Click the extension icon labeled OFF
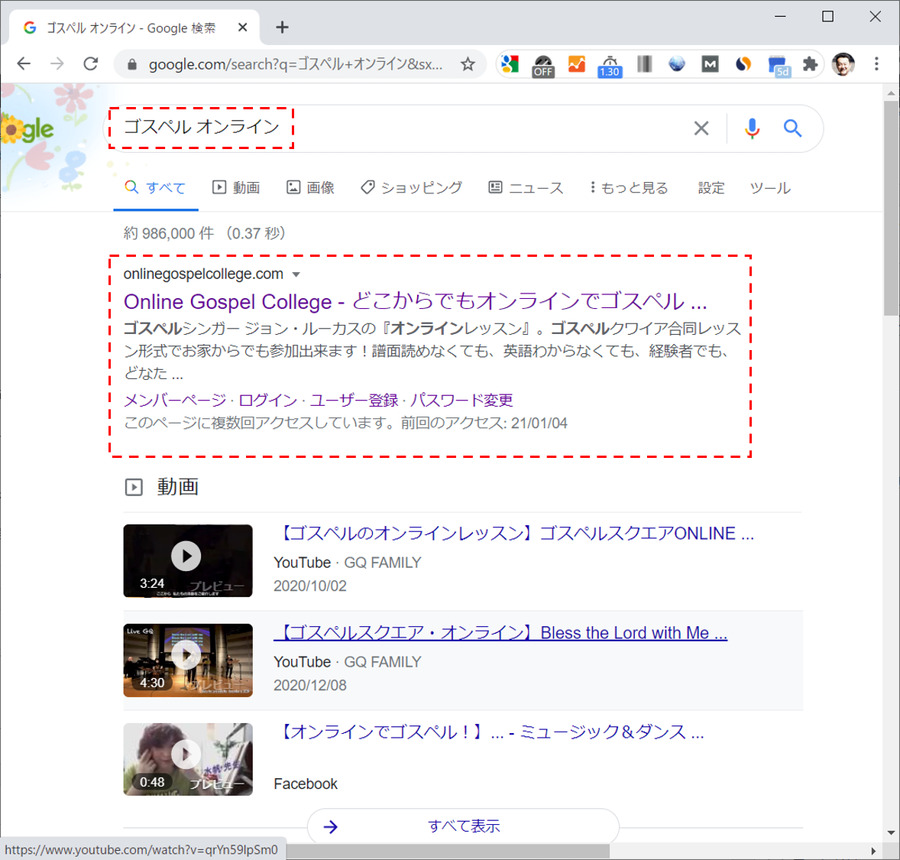Image resolution: width=900 pixels, height=860 pixels. [x=543, y=65]
